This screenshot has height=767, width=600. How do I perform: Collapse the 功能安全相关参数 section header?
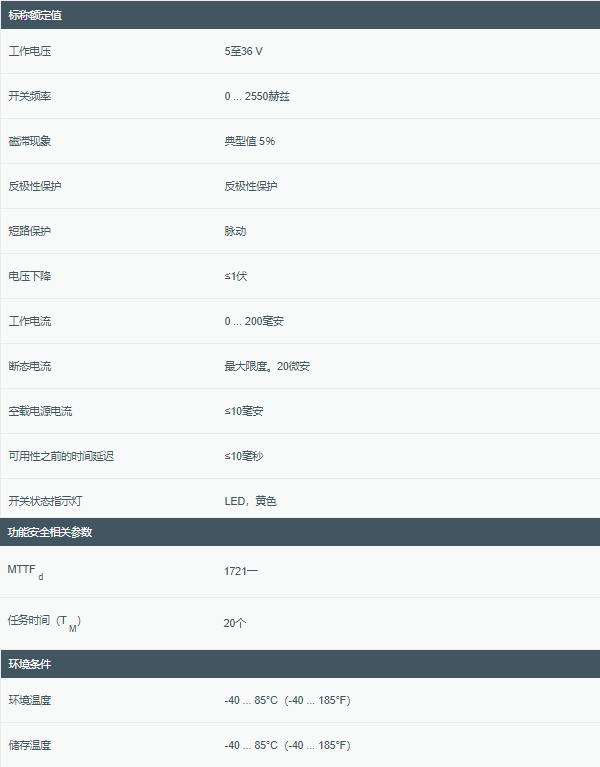[49, 532]
